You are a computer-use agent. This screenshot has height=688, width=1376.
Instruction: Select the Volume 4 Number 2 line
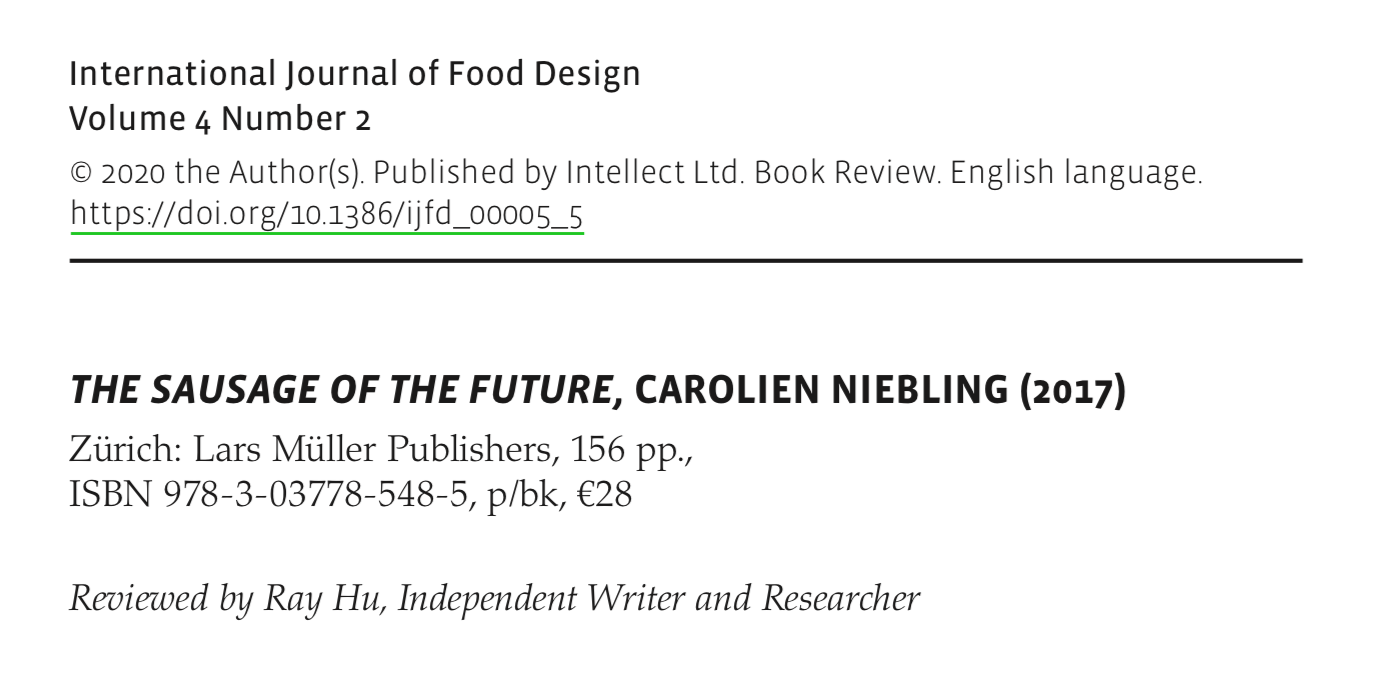tap(220, 121)
